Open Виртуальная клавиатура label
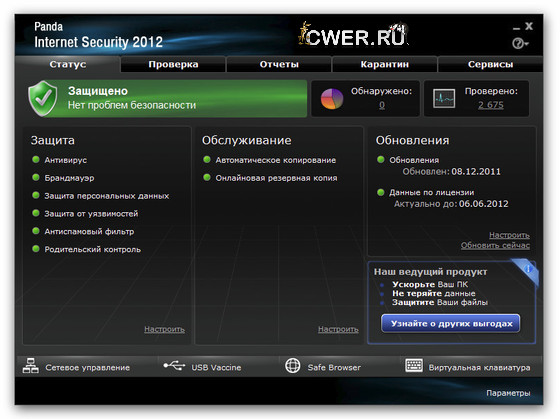 (480, 368)
